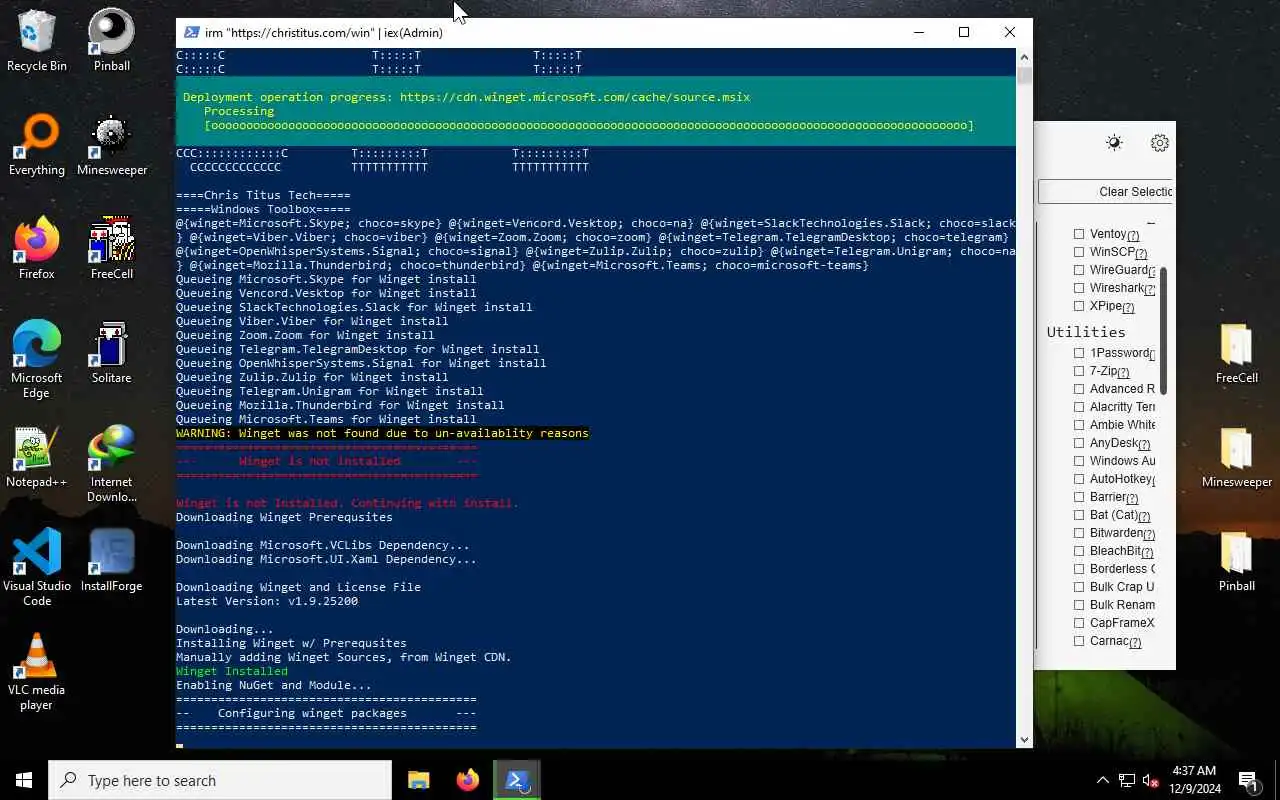Check the WireGuard checkbox

coord(1079,270)
